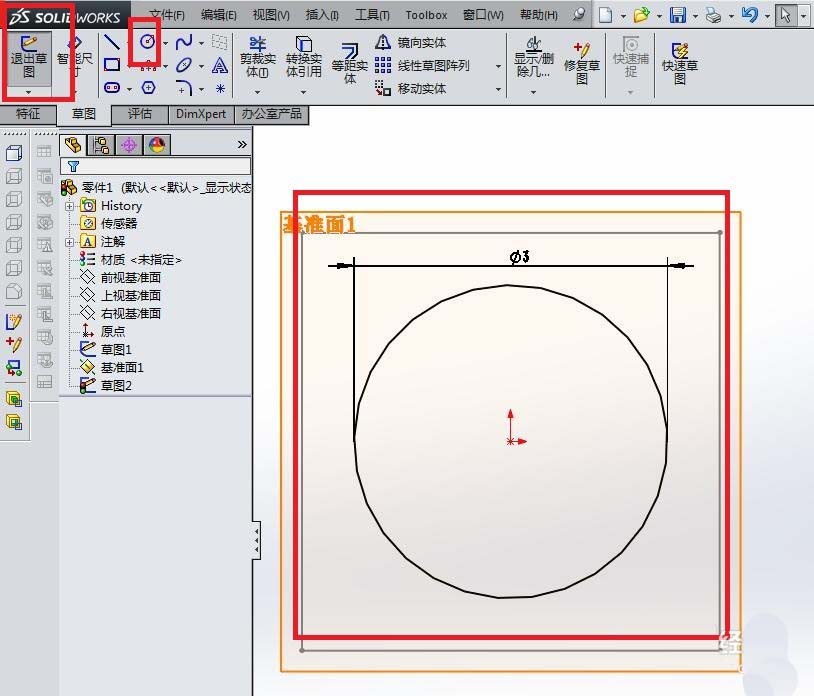Switch to the DimXpert tab
814x696 pixels.
coord(201,114)
